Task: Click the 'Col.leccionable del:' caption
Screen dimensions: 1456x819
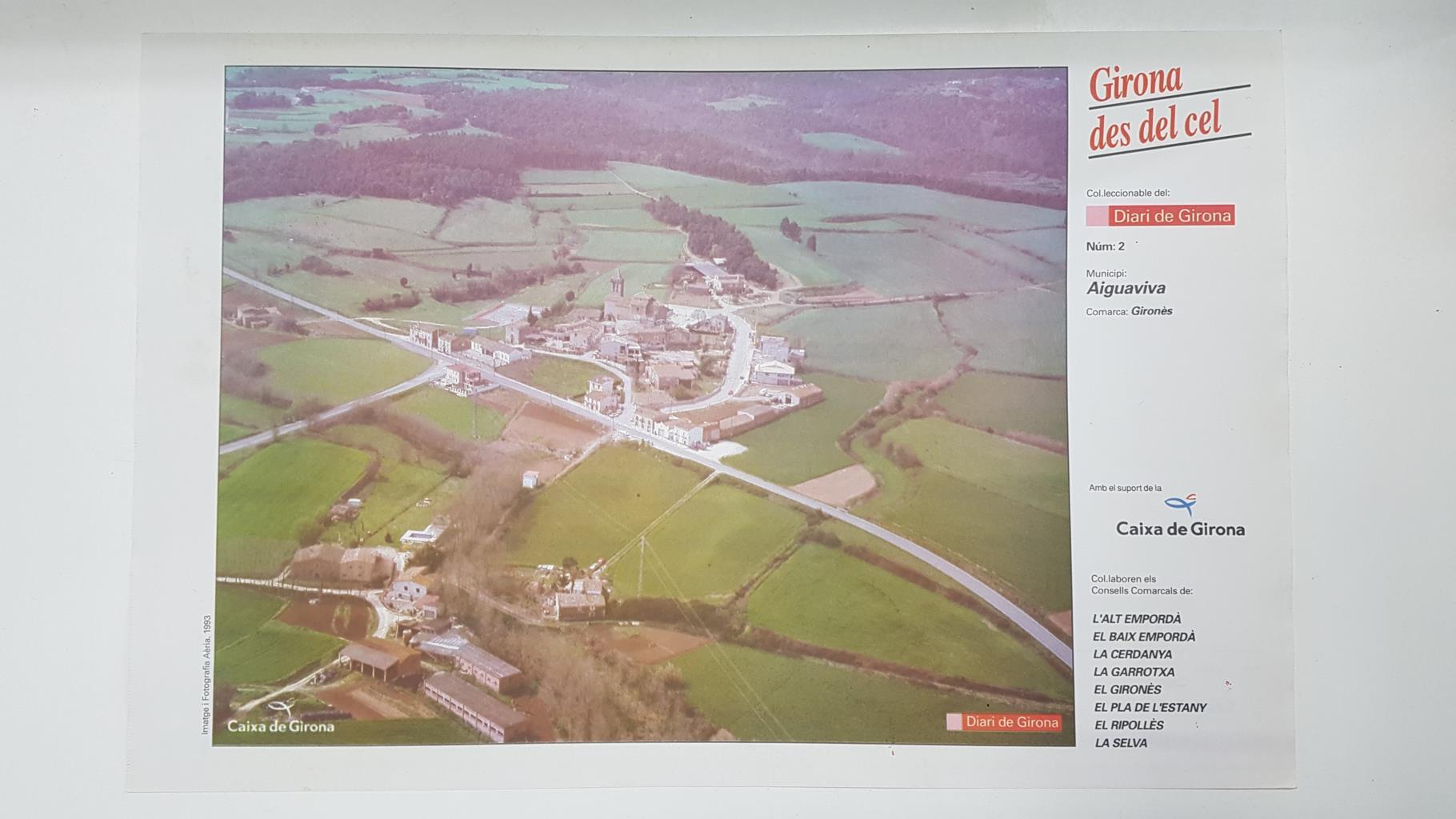Action: (x=1128, y=193)
